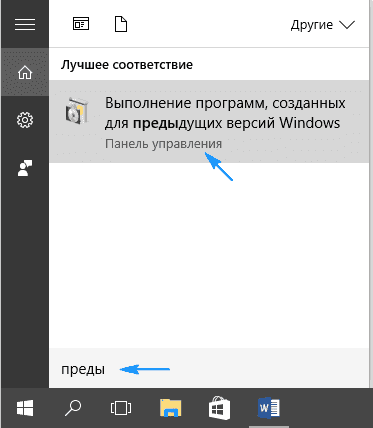Switch to Word on the taskbar
Viewport: 373px width, 428px height.
pos(268,408)
